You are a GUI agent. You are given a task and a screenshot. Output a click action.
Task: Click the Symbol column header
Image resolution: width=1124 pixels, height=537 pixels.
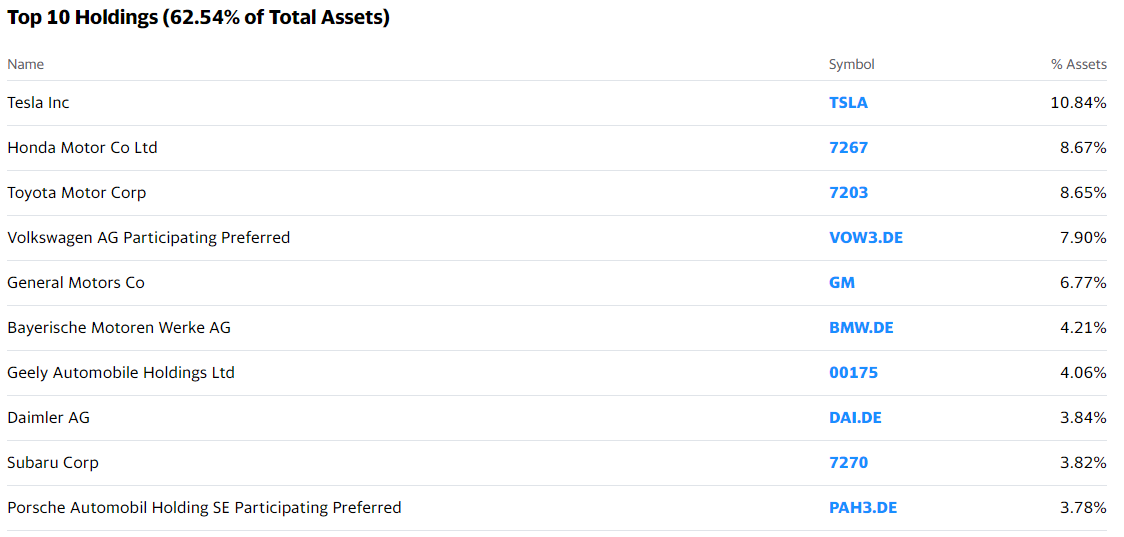coord(852,64)
